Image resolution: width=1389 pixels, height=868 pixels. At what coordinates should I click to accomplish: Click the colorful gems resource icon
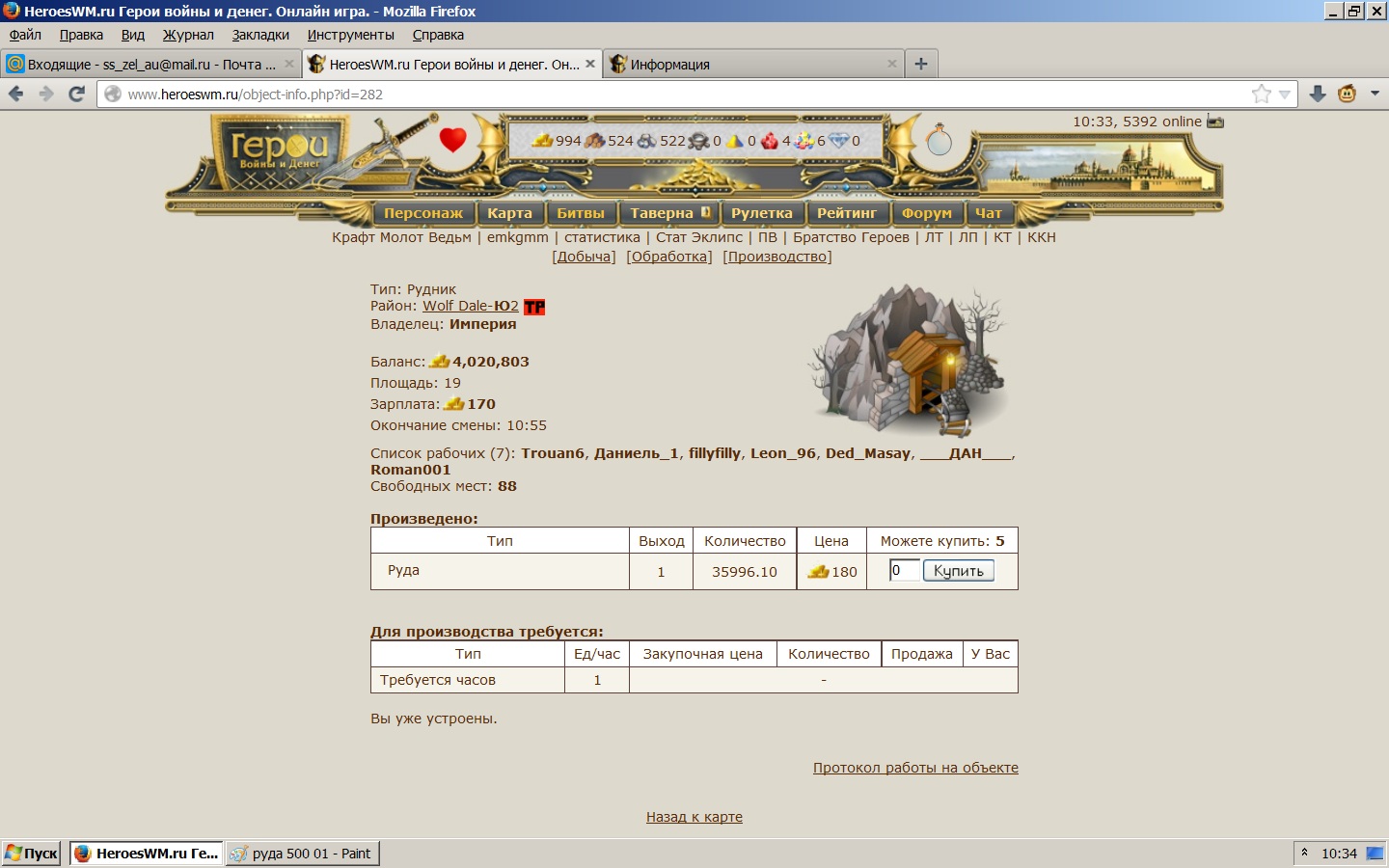coord(804,141)
